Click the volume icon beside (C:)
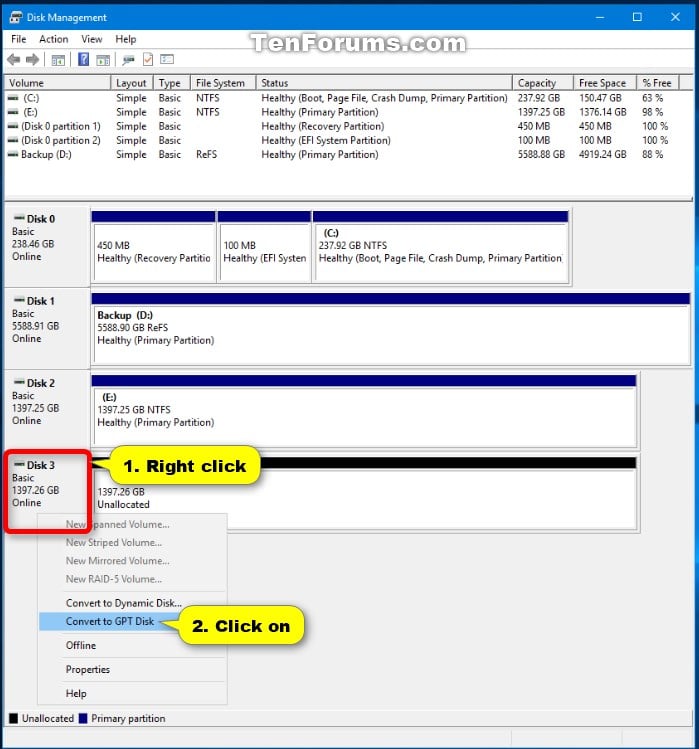This screenshot has height=749, width=699. pyautogui.click(x=13, y=98)
